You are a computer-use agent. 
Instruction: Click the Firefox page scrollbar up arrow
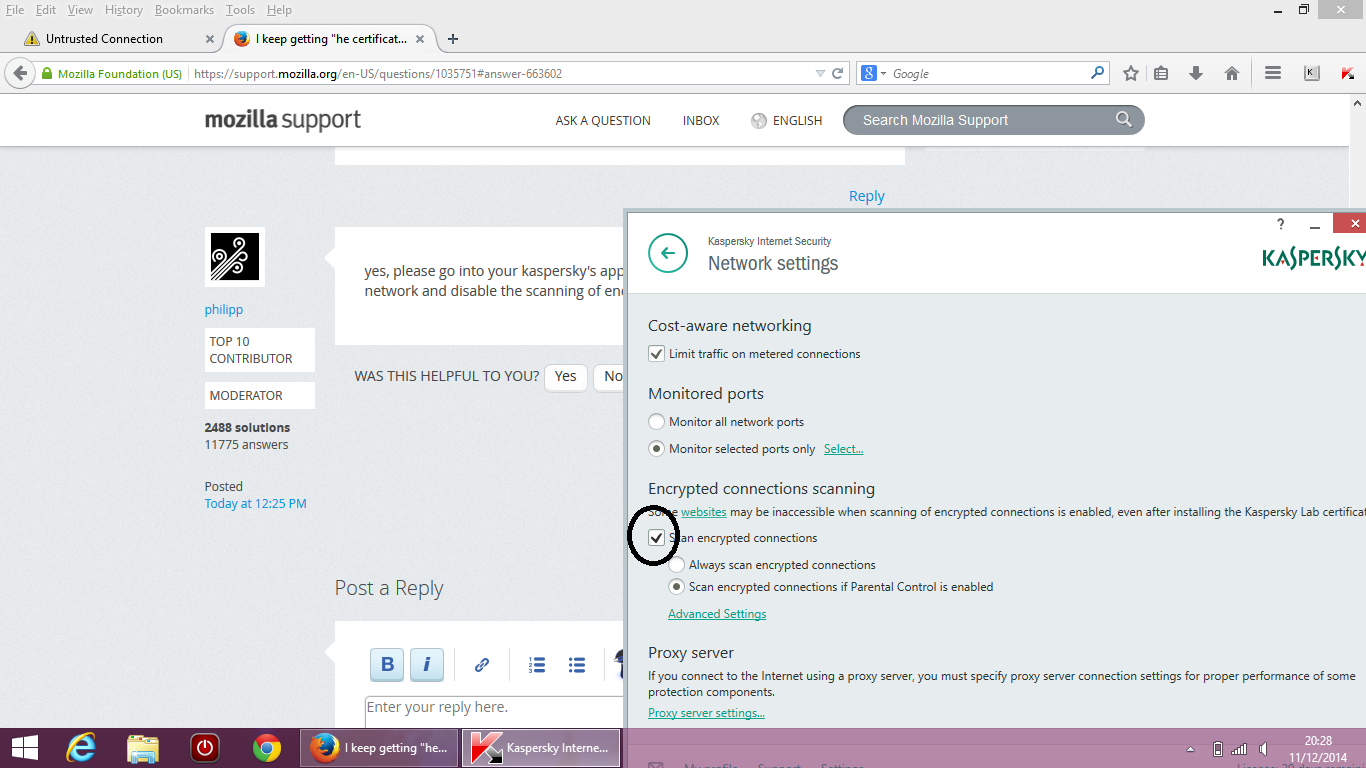pos(1357,103)
